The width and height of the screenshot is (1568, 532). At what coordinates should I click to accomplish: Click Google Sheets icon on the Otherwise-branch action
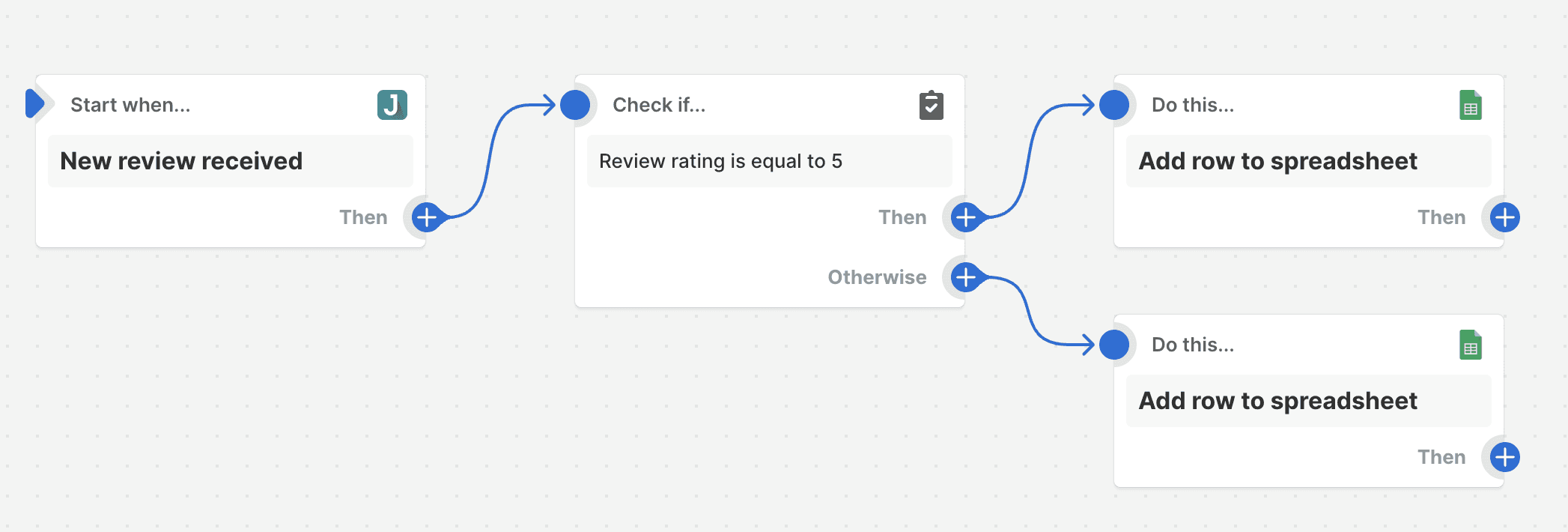(1470, 345)
